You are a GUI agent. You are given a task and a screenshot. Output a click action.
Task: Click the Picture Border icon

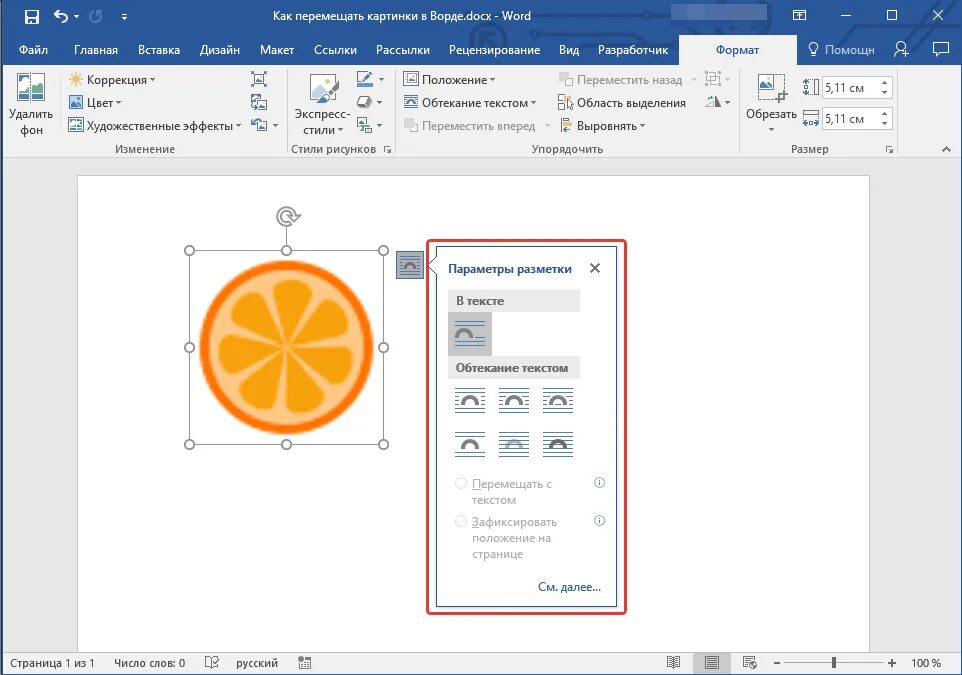[x=365, y=79]
